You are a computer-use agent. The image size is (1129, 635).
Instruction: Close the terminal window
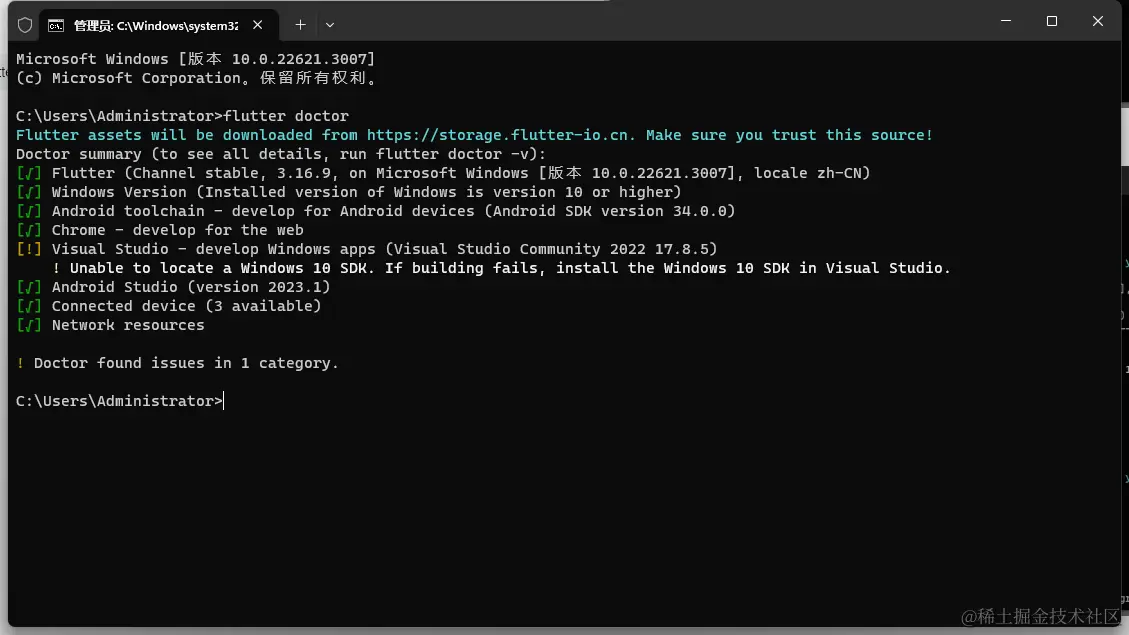pos(1097,21)
